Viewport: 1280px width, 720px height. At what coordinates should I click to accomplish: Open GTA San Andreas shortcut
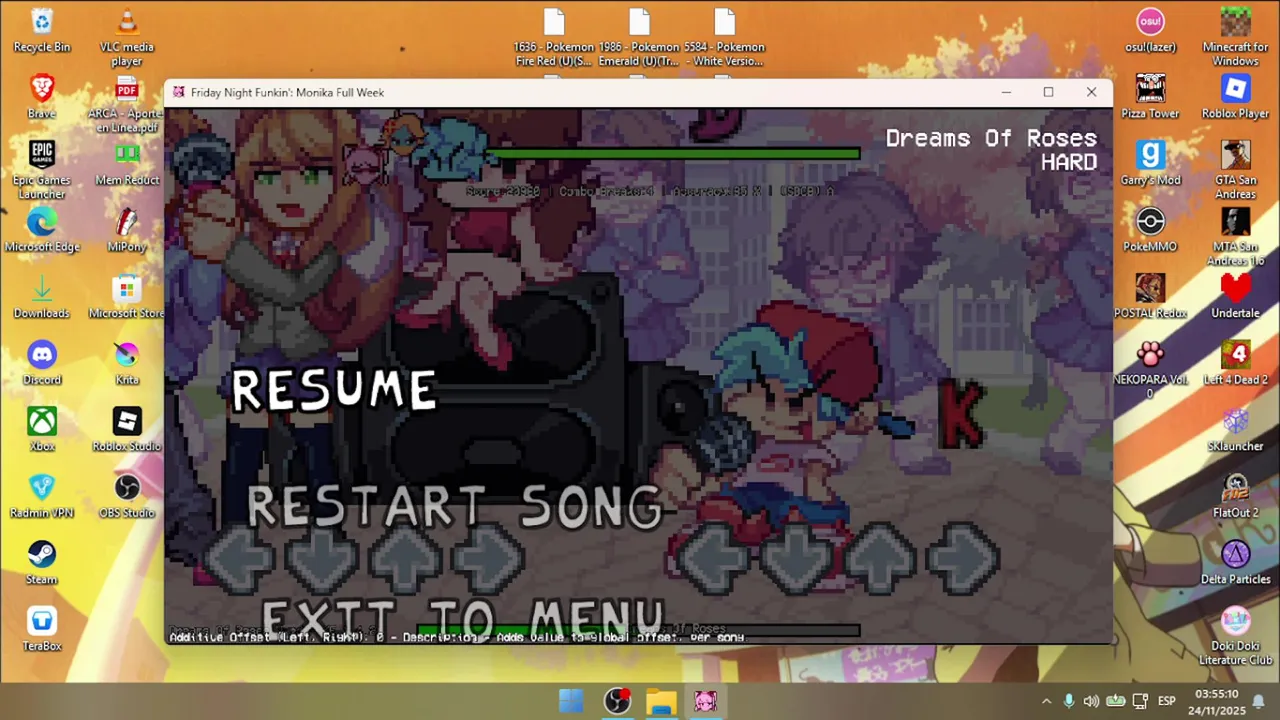point(1236,169)
